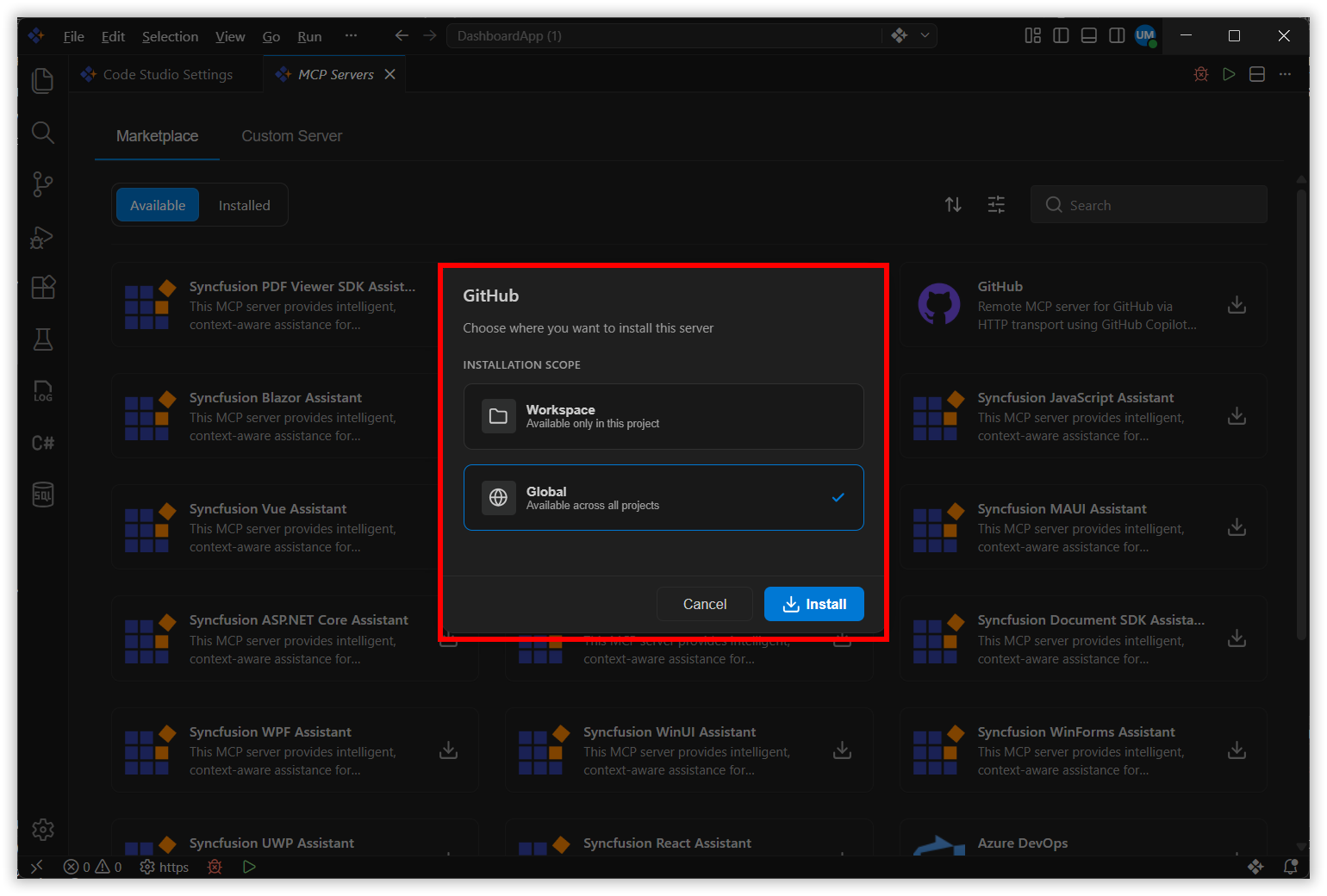Download the Syncfusion MAUI Assistant server
The height and width of the screenshot is (896, 1327).
[1237, 527]
